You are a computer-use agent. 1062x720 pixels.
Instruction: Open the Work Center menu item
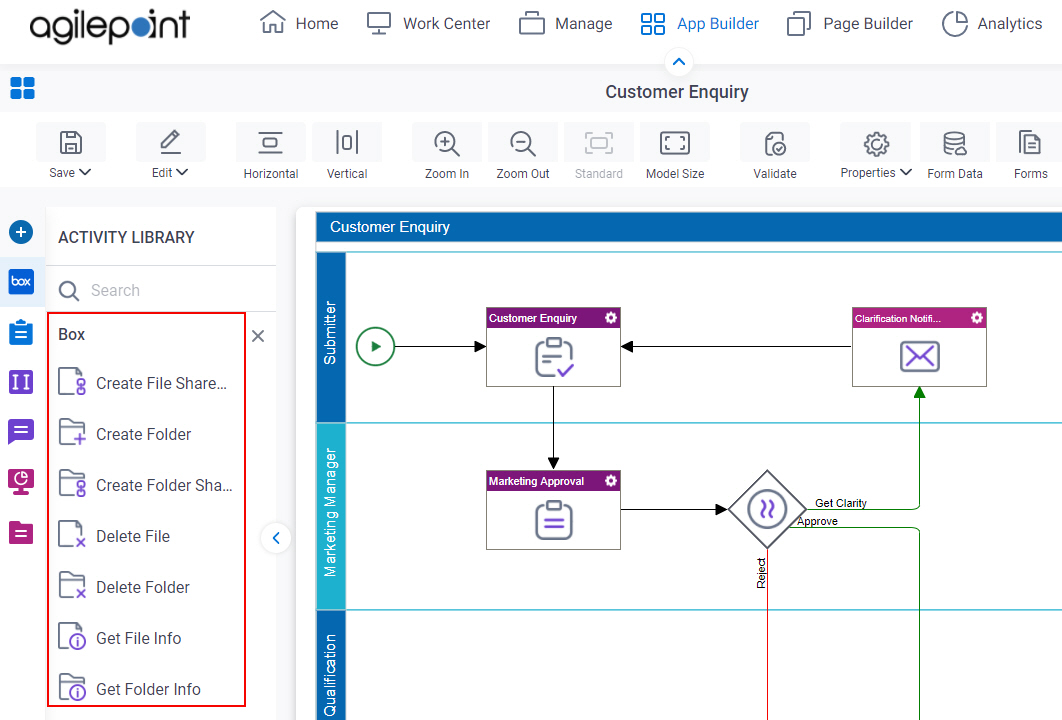pyautogui.click(x=428, y=23)
